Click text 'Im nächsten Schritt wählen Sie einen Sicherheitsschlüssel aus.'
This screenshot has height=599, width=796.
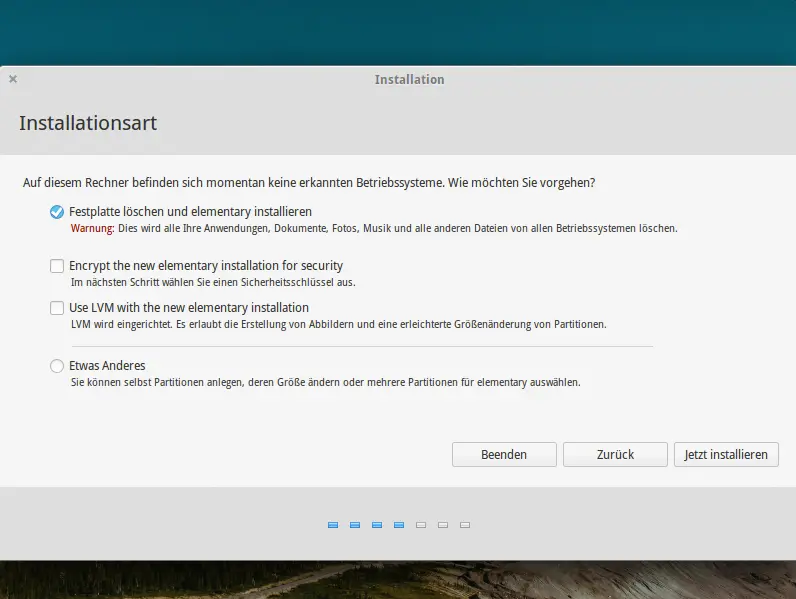(213, 283)
